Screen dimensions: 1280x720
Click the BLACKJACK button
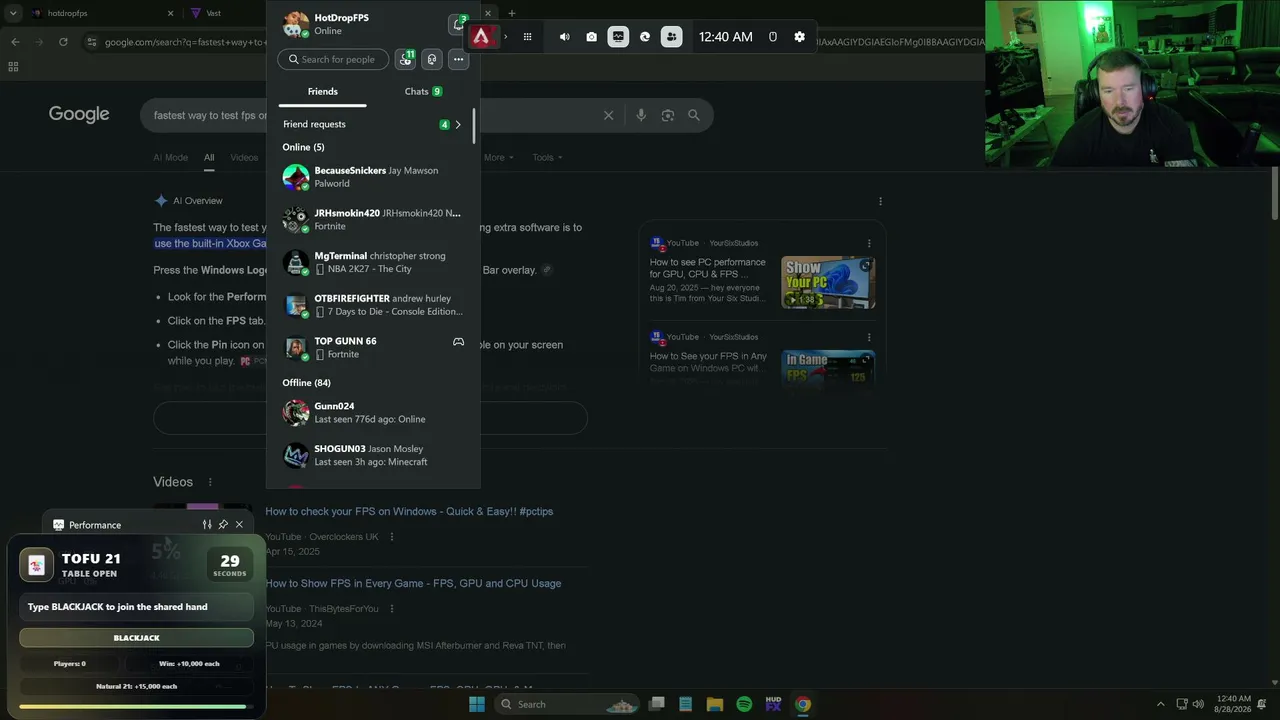click(x=136, y=638)
